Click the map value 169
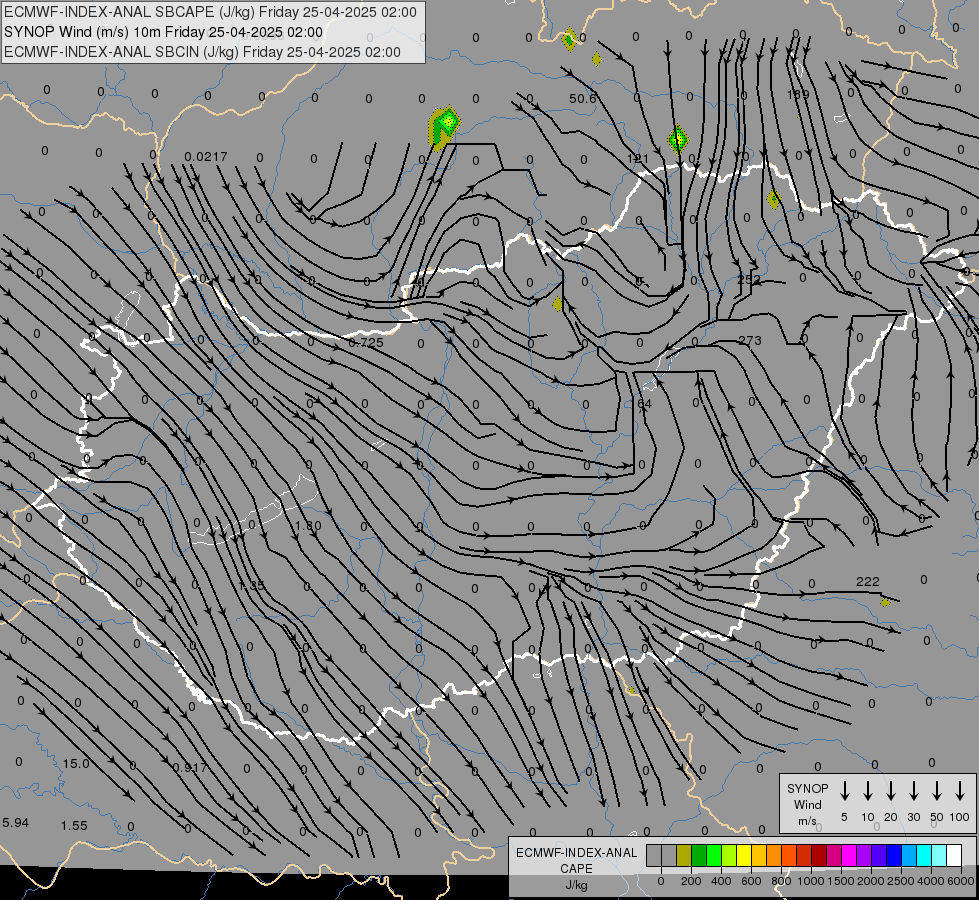The image size is (979, 900). click(x=798, y=94)
